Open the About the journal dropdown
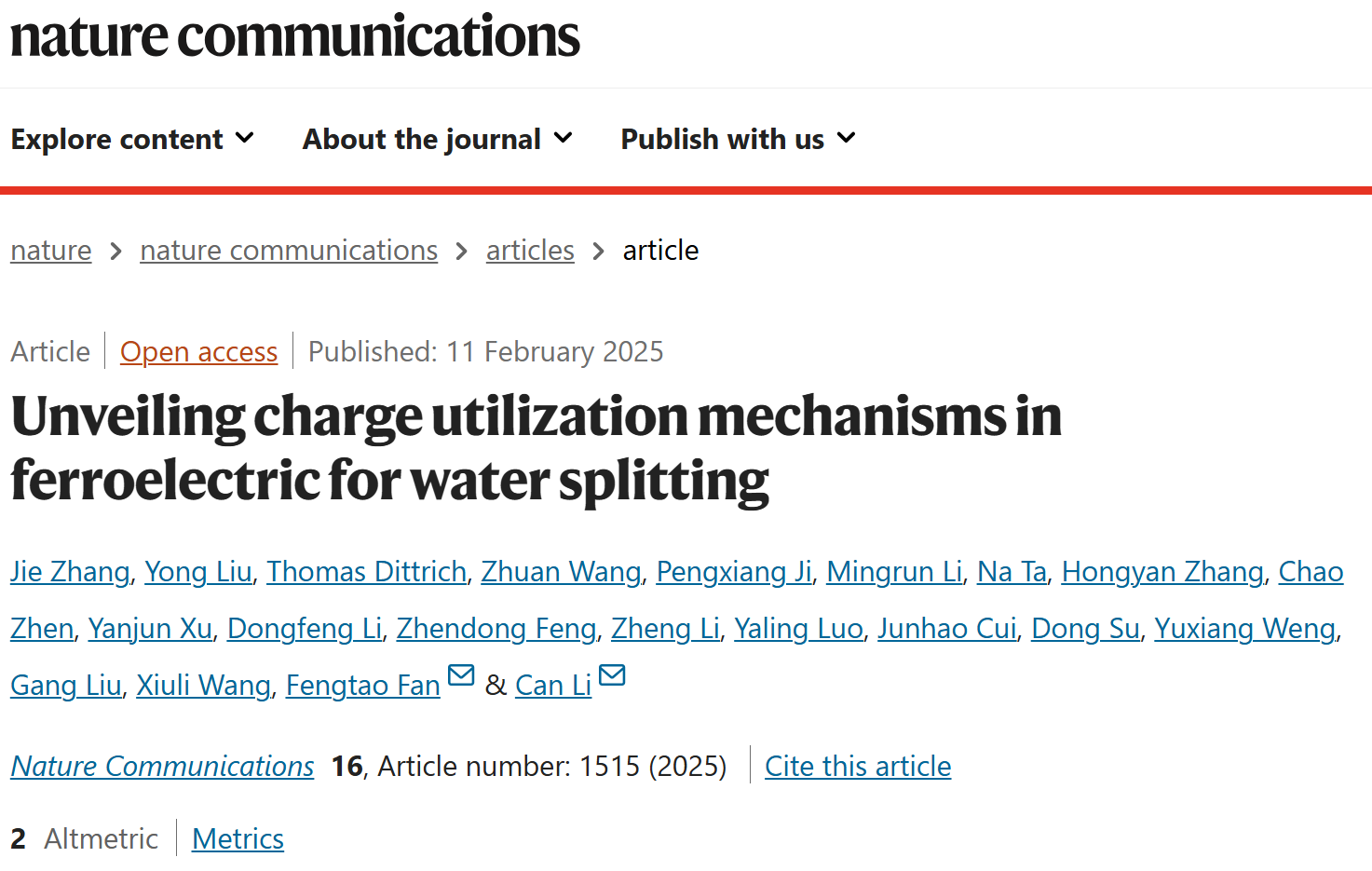The image size is (1372, 871). (438, 139)
